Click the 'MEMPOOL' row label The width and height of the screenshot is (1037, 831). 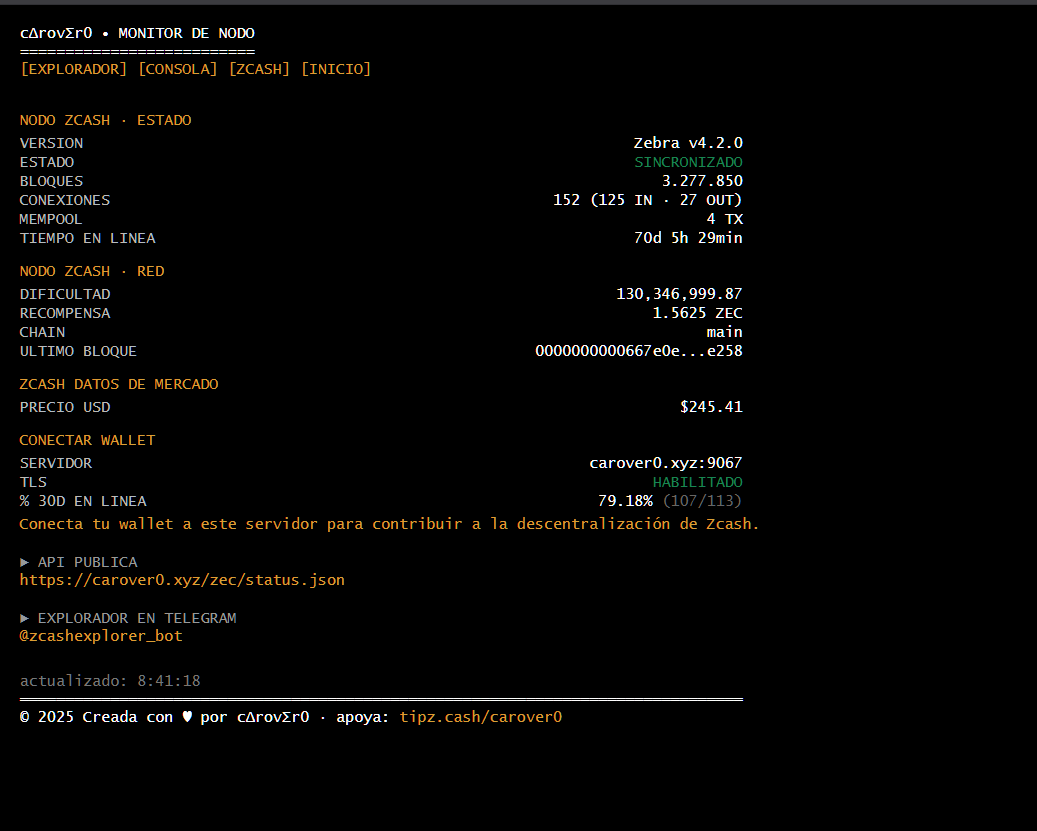51,219
